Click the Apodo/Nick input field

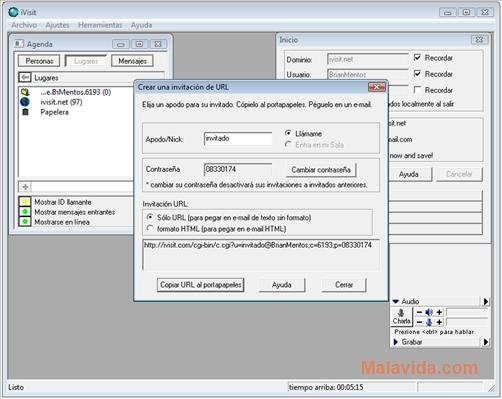(x=238, y=138)
